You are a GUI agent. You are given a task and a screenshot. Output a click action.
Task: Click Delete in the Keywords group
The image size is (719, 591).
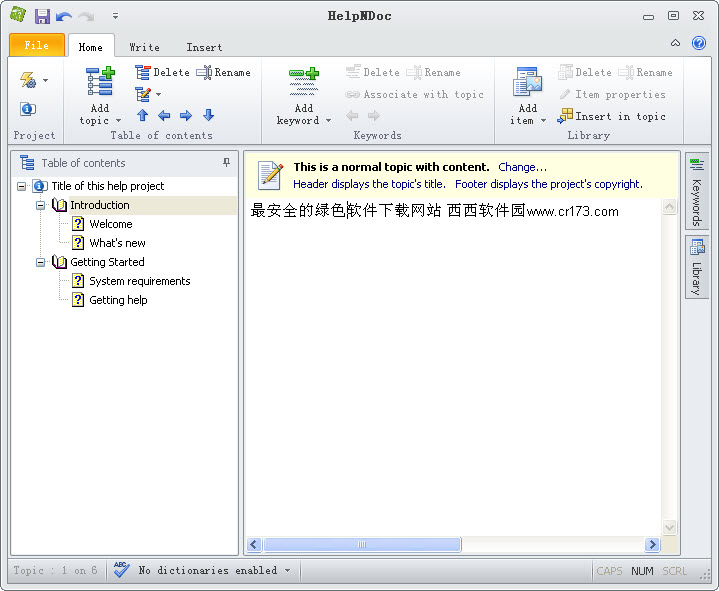click(x=372, y=72)
